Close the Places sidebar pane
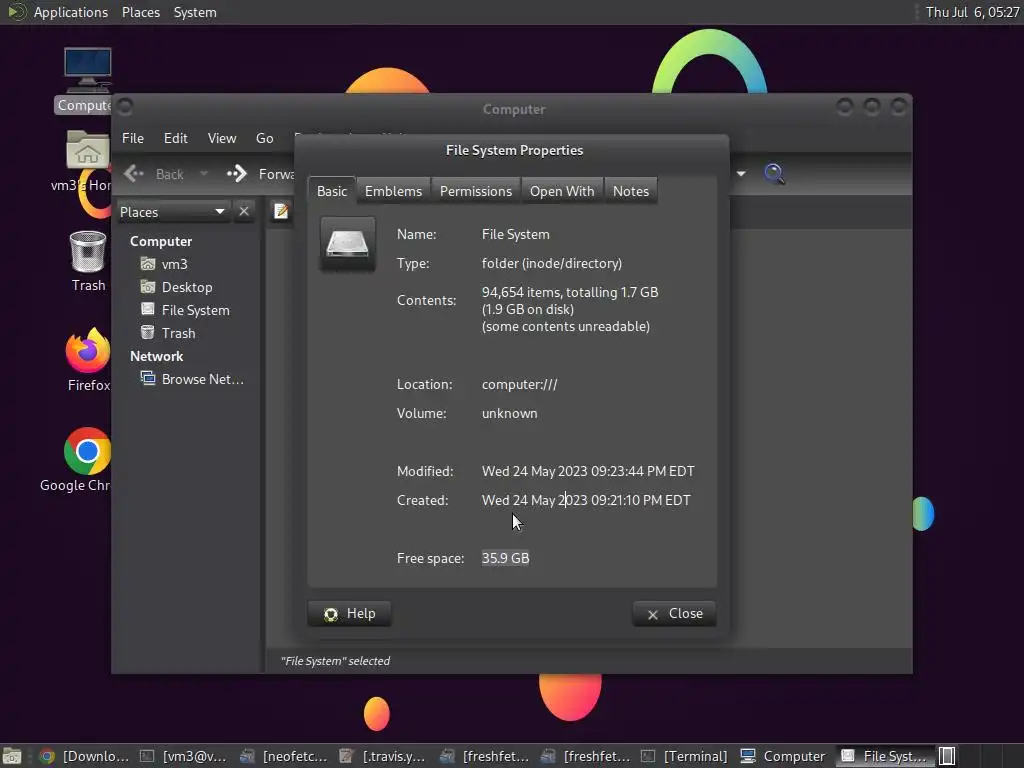Screen dimensions: 1024x768 pyautogui.click(x=244, y=212)
